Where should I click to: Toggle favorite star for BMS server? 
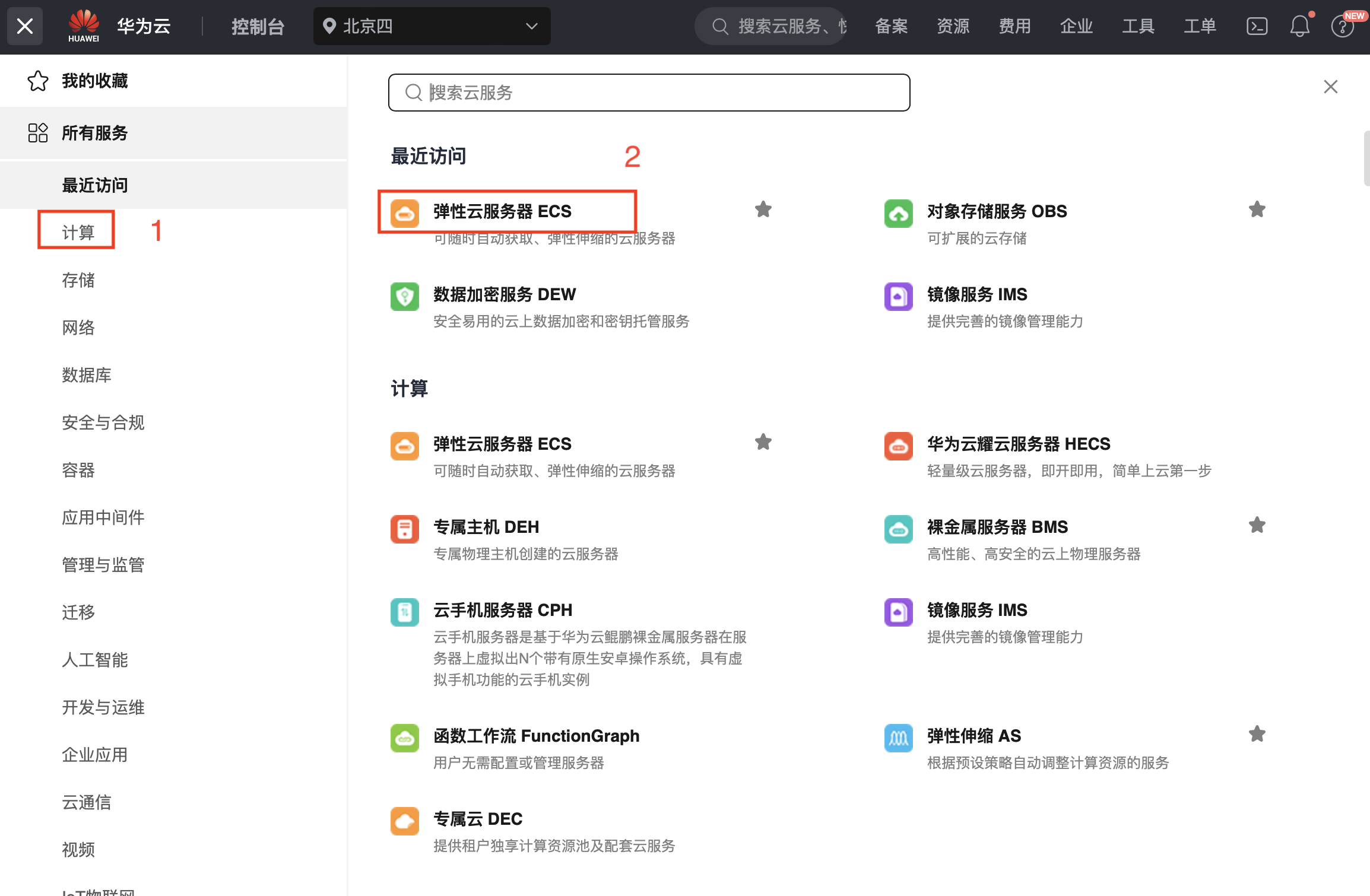click(1257, 525)
